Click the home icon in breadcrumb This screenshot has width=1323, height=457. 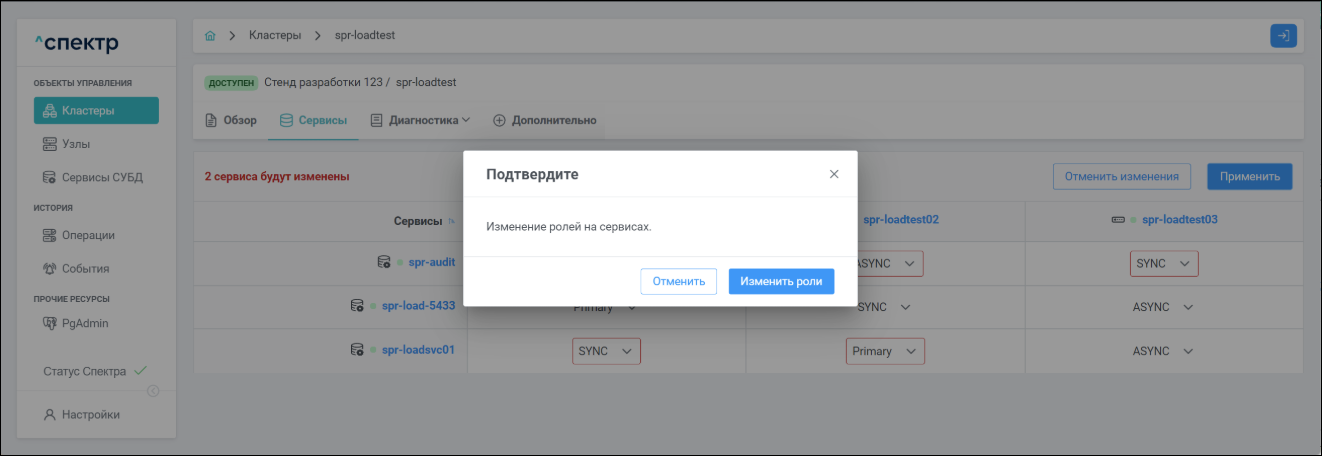coord(210,36)
